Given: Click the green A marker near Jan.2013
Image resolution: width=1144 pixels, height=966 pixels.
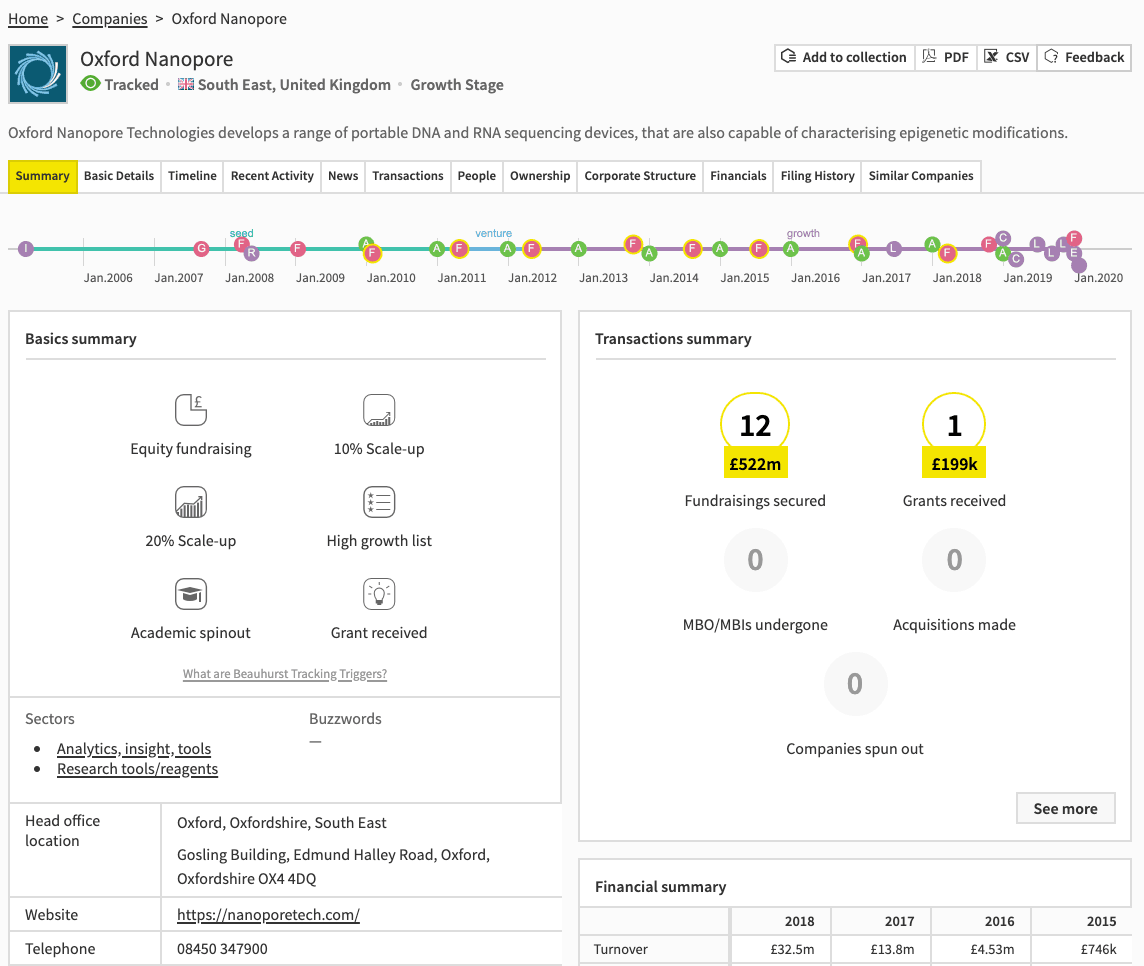Looking at the screenshot, I should coord(579,249).
